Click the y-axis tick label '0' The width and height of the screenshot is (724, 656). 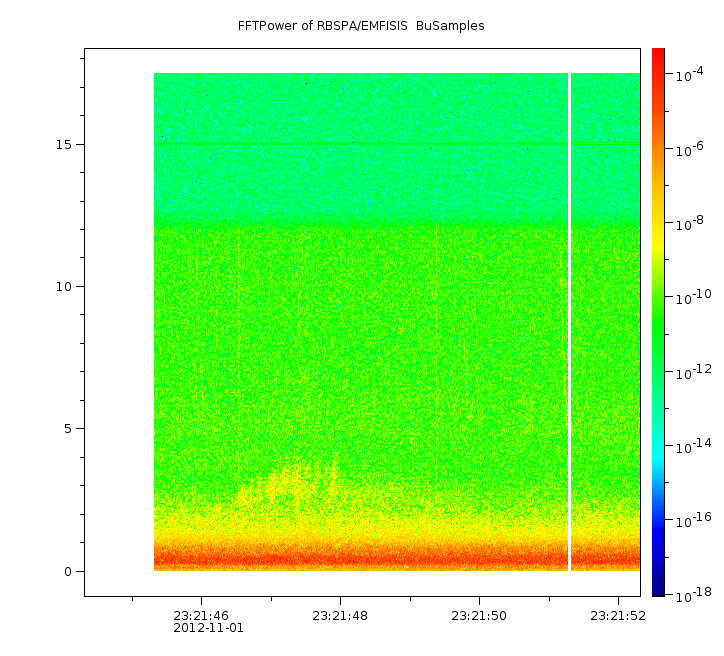(x=68, y=572)
